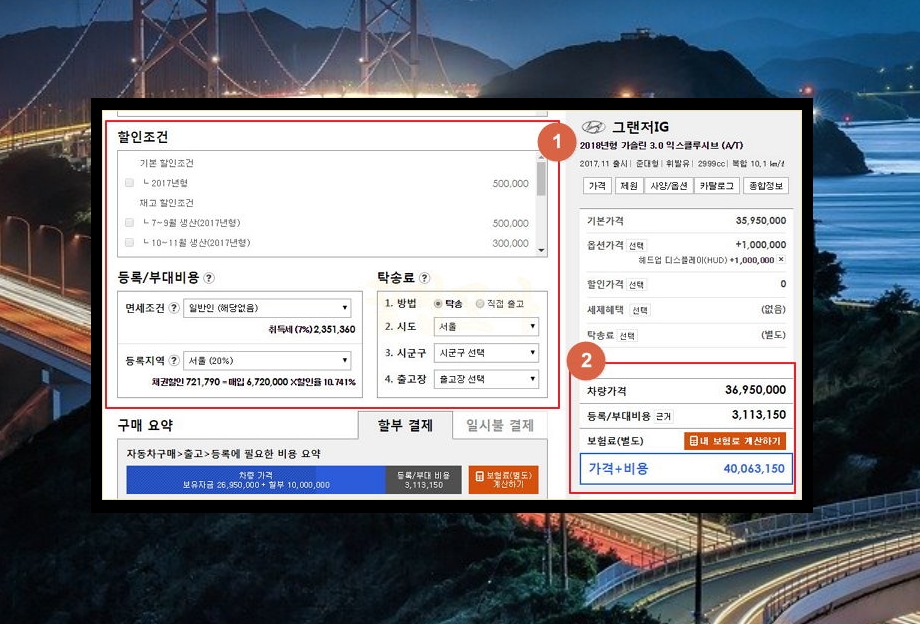Image resolution: width=920 pixels, height=624 pixels.
Task: Click 선택 button next to 세제혜택
Action: [x=640, y=310]
